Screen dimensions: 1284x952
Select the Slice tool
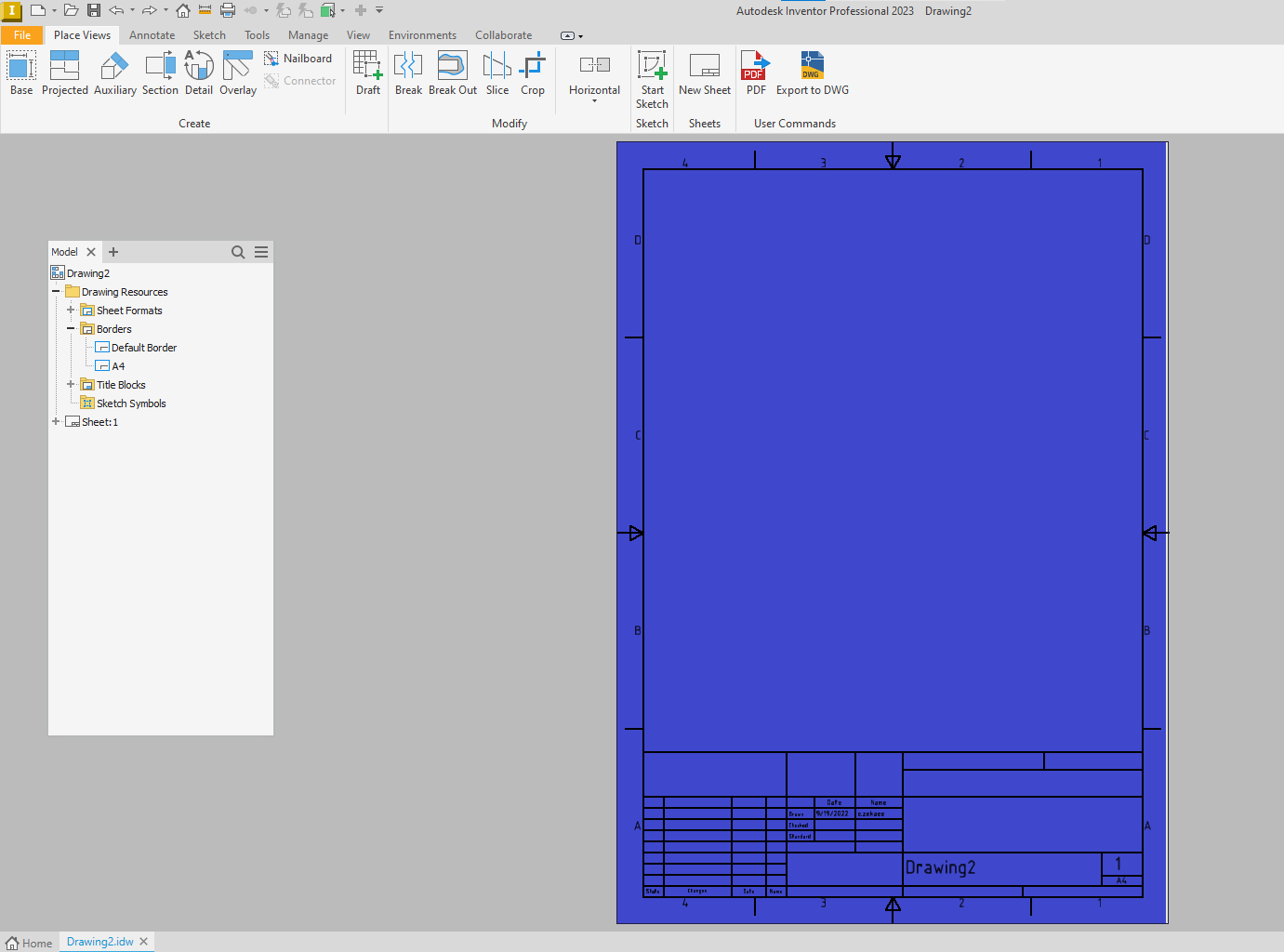coord(497,73)
